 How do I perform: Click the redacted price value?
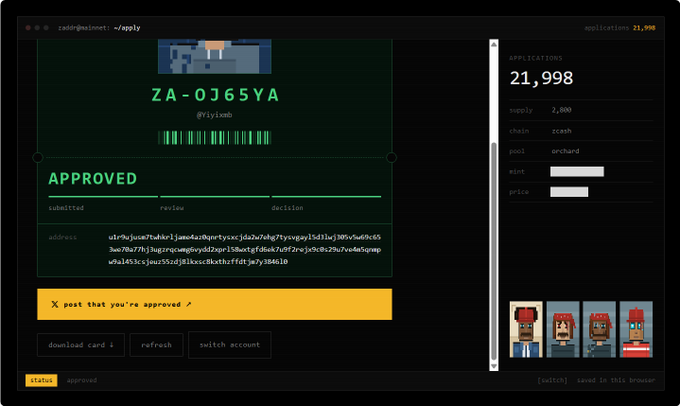click(569, 192)
